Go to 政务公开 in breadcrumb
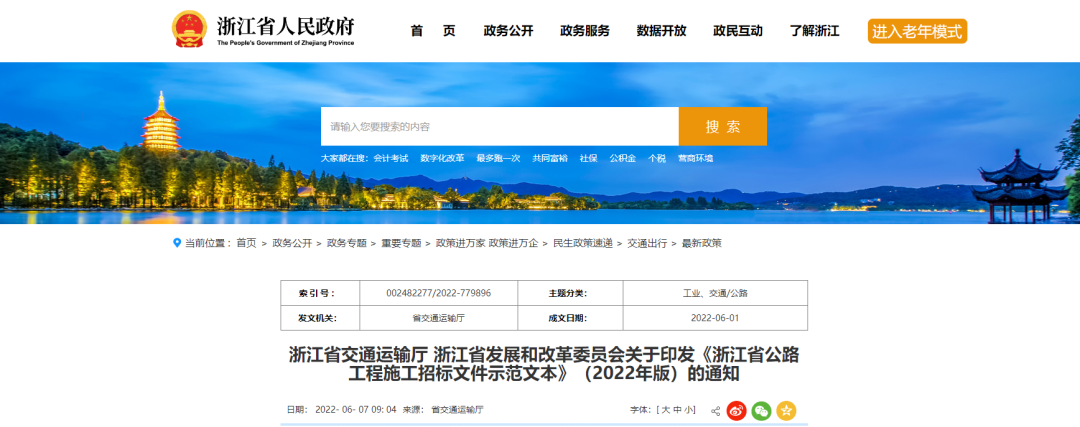1080x427 pixels. point(292,243)
